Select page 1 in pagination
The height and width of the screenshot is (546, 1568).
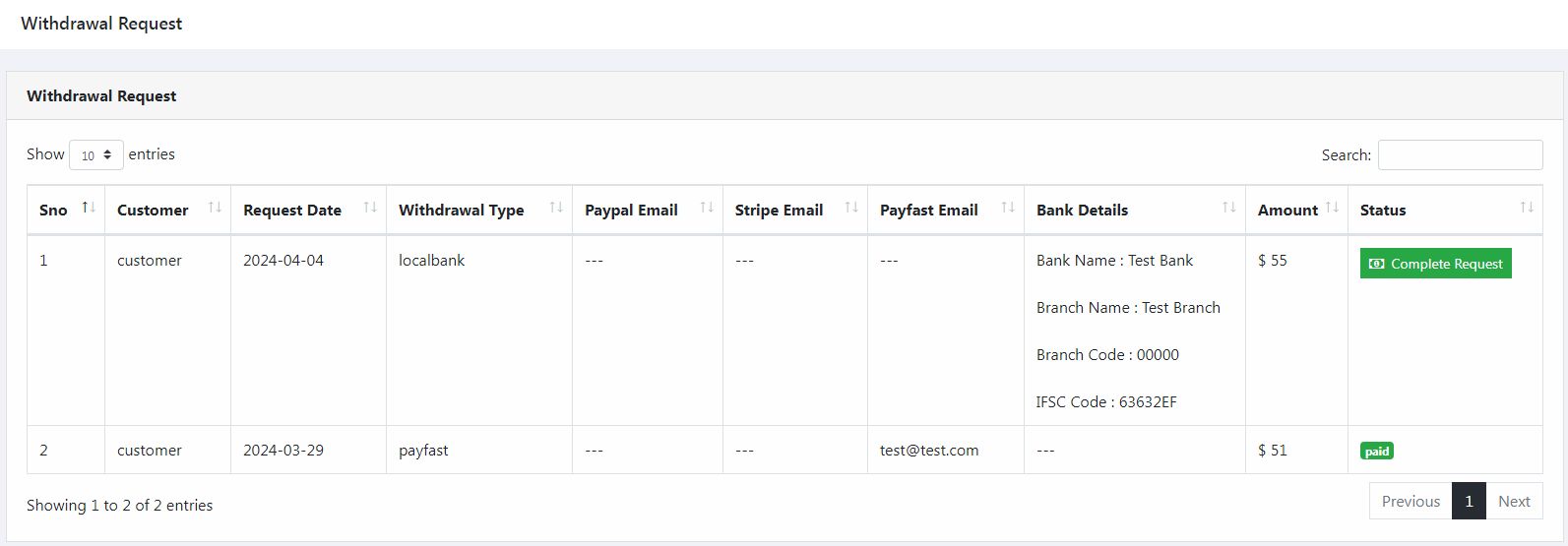(1469, 502)
